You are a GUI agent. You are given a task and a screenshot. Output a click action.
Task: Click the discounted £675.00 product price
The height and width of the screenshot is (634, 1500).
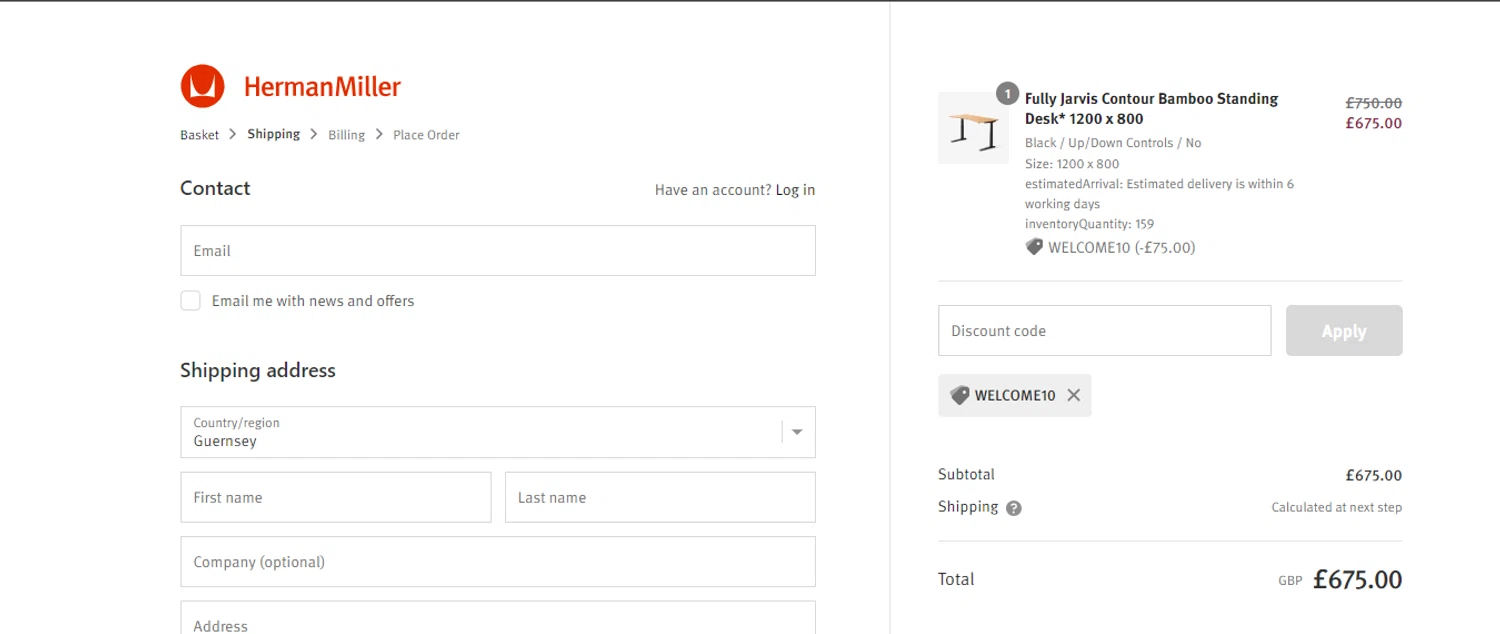pyautogui.click(x=1374, y=123)
